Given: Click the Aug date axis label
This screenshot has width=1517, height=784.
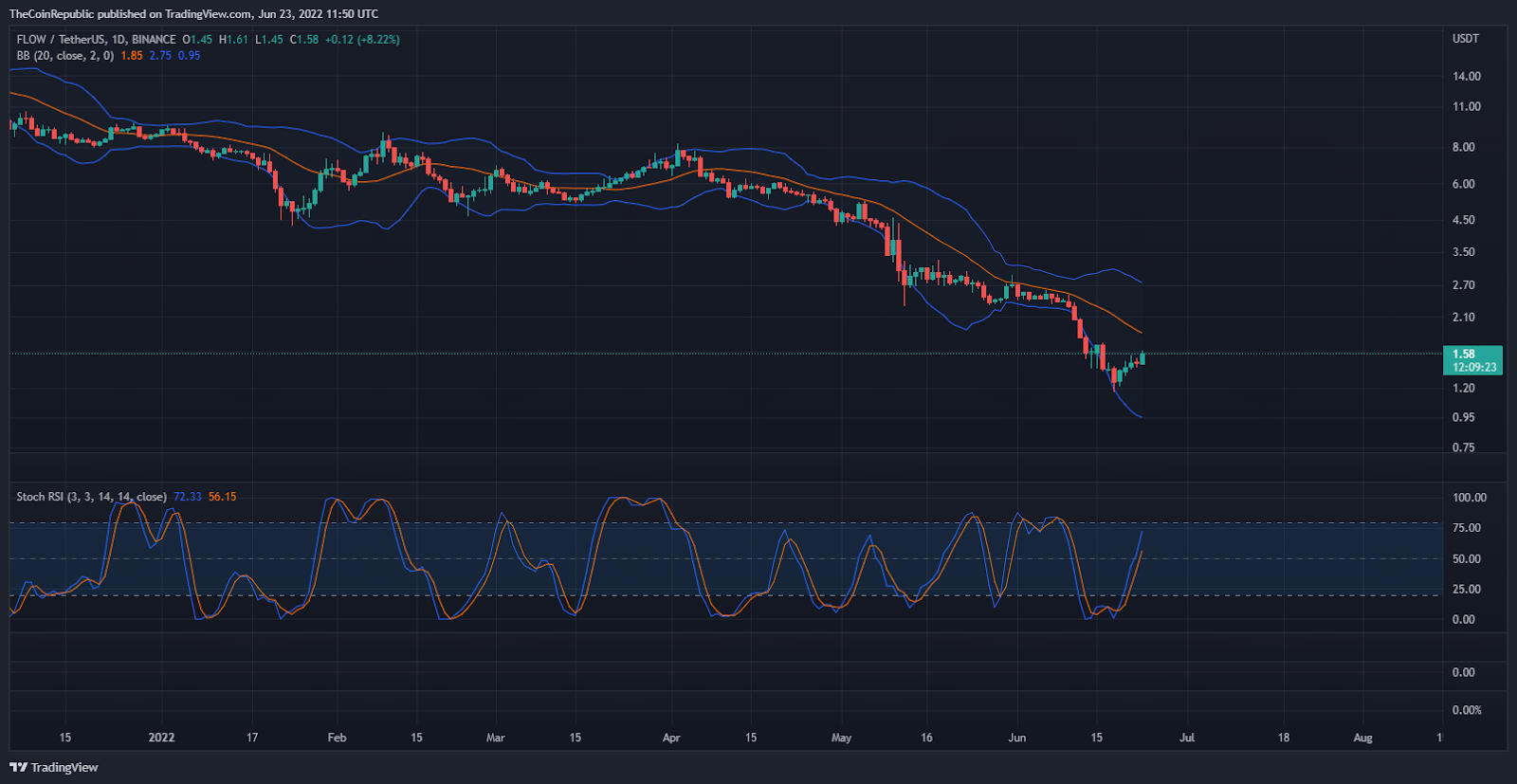Looking at the screenshot, I should pos(1362,738).
